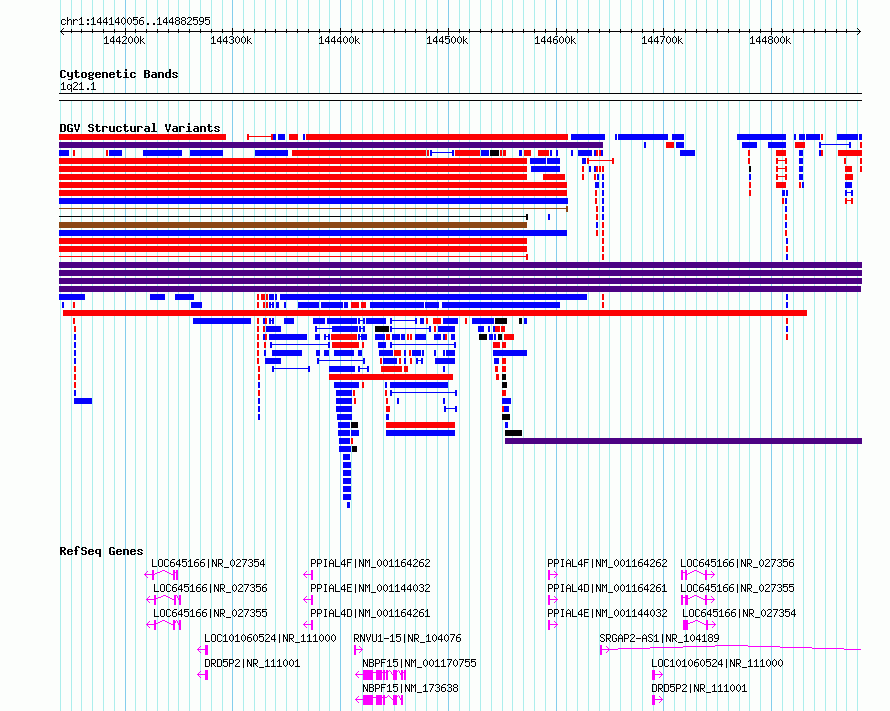Select PPIAL4F label beside LOC645166|NR_027356

(607, 563)
